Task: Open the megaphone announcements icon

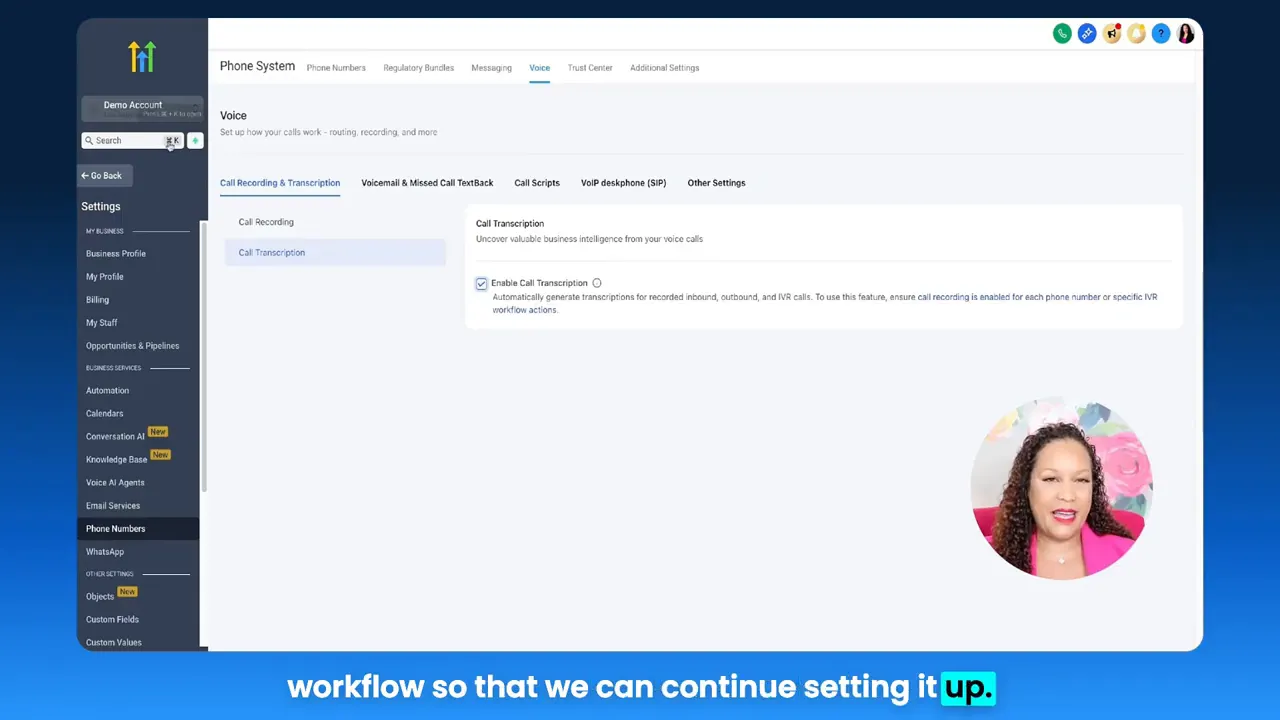Action: pos(1112,34)
